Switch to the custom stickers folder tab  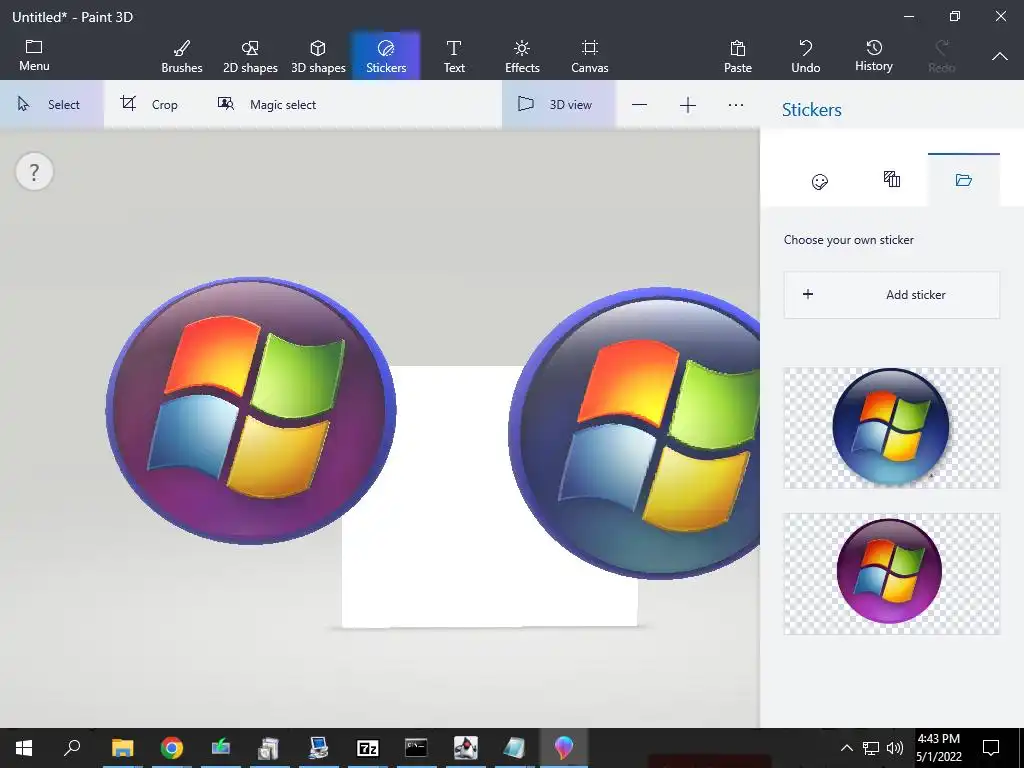coord(964,180)
